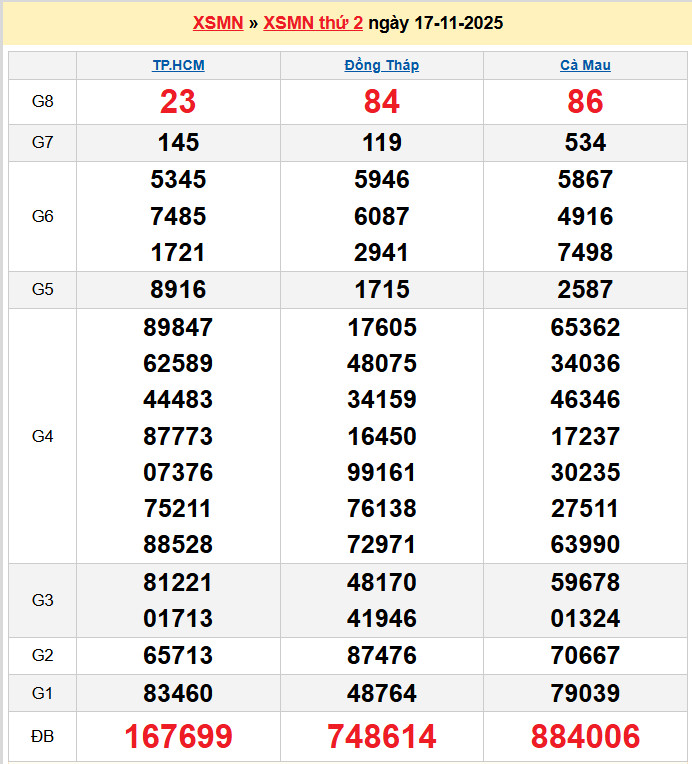The image size is (692, 764).
Task: Open the XSMN link in the header
Action: coord(217,23)
